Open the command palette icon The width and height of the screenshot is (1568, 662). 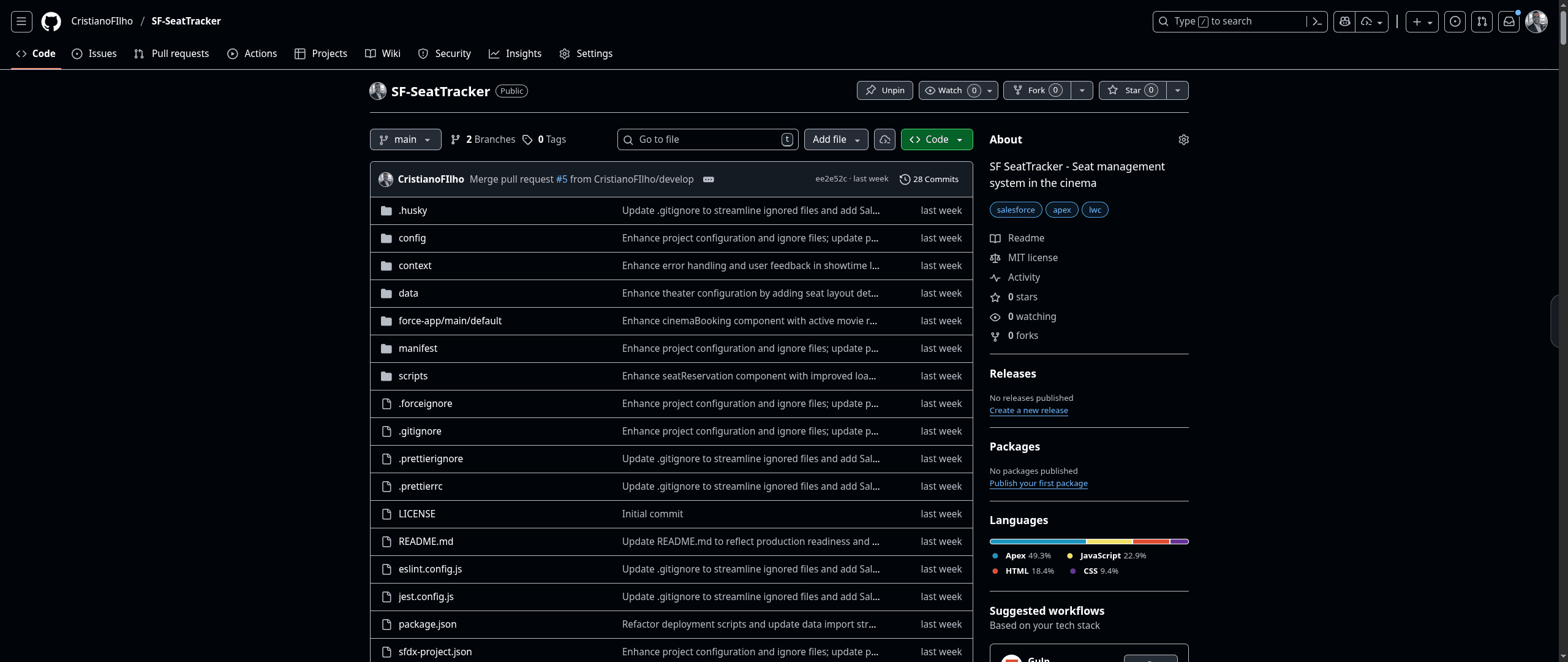pos(1317,21)
